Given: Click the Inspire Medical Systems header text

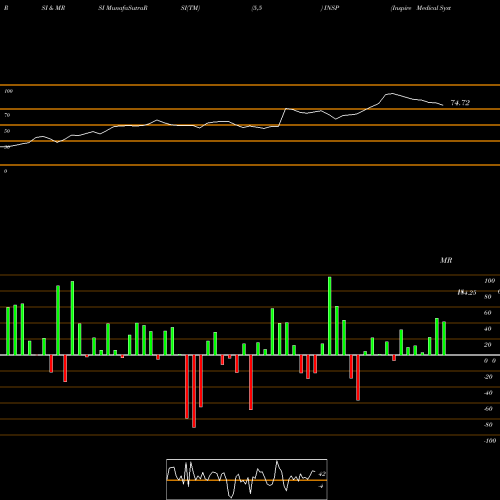Looking at the screenshot, I should coord(421,8).
